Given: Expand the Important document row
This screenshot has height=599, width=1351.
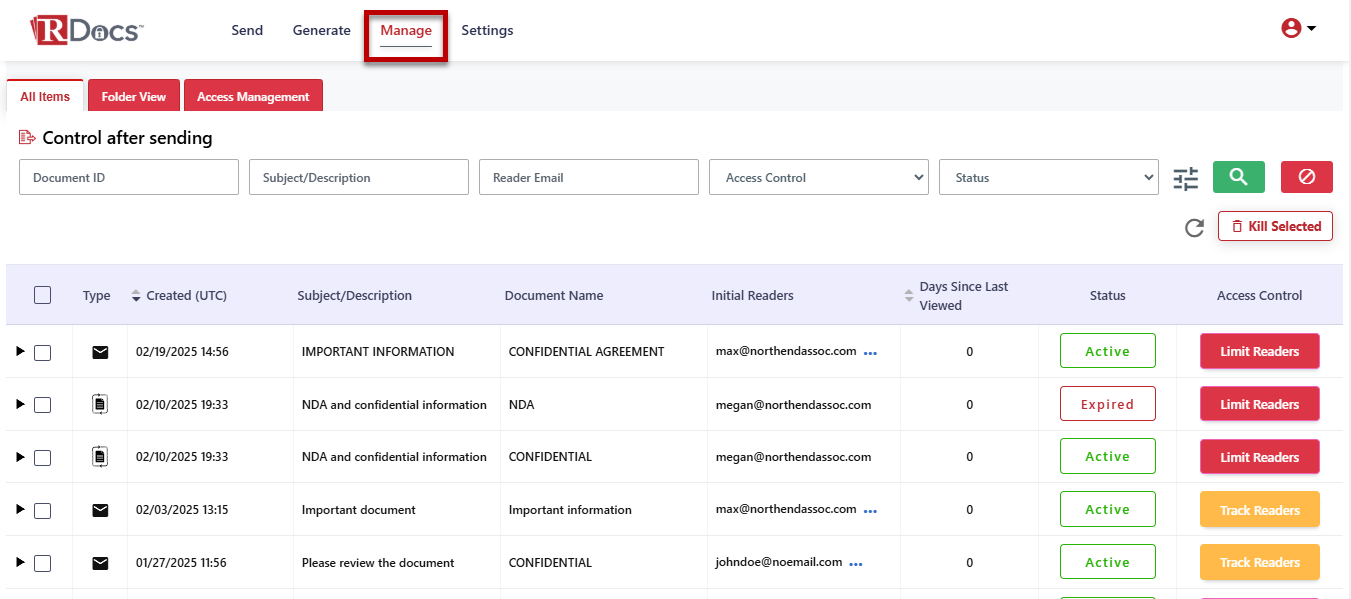Looking at the screenshot, I should (x=19, y=509).
